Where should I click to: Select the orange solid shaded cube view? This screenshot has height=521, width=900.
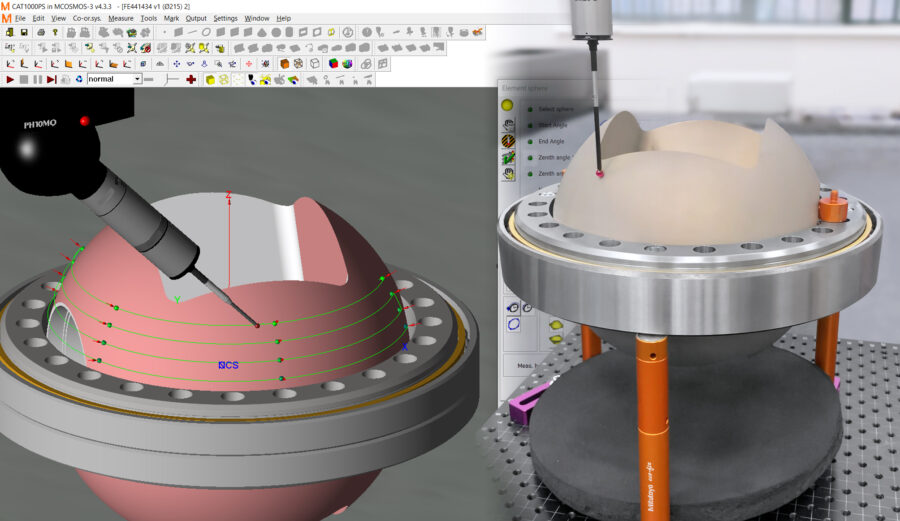(x=285, y=63)
